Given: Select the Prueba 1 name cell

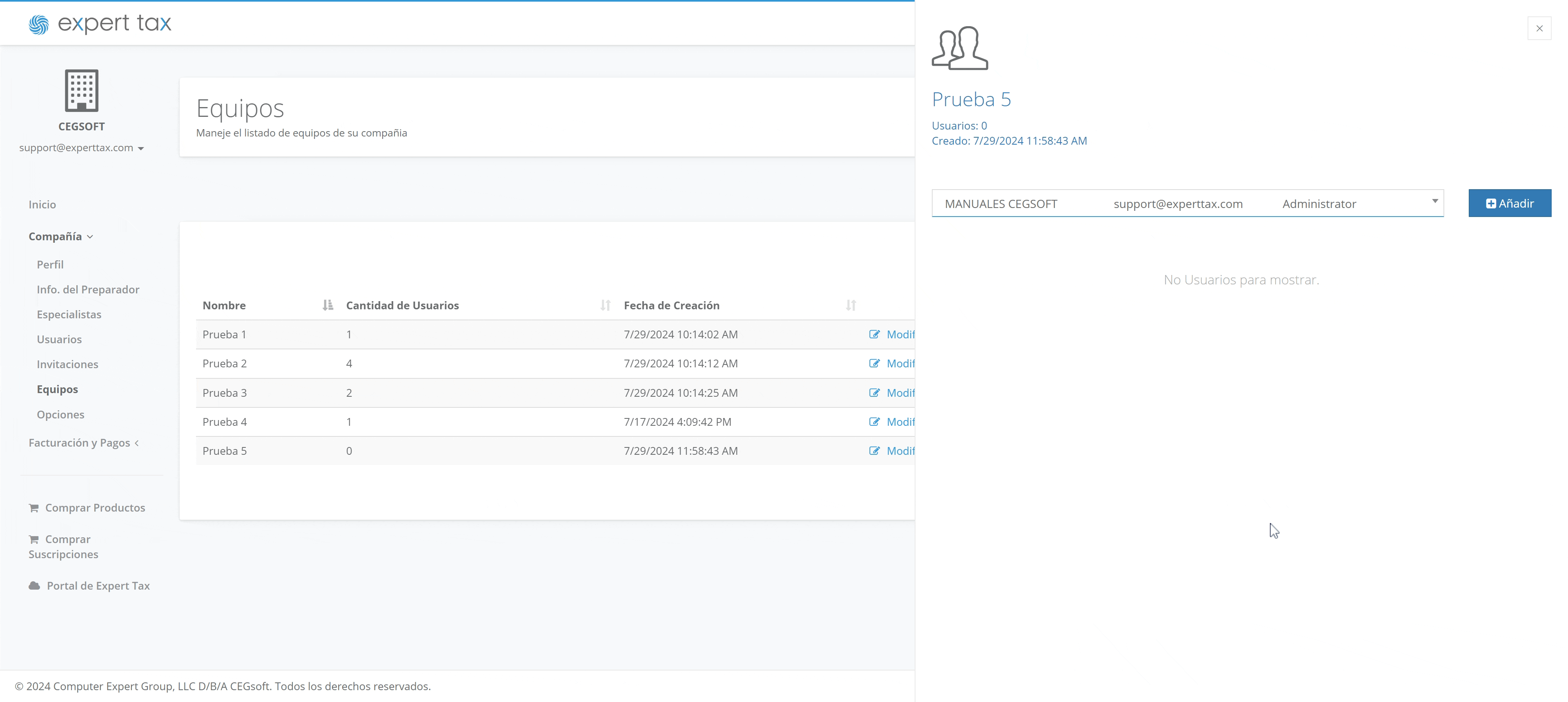Looking at the screenshot, I should click(x=225, y=335).
